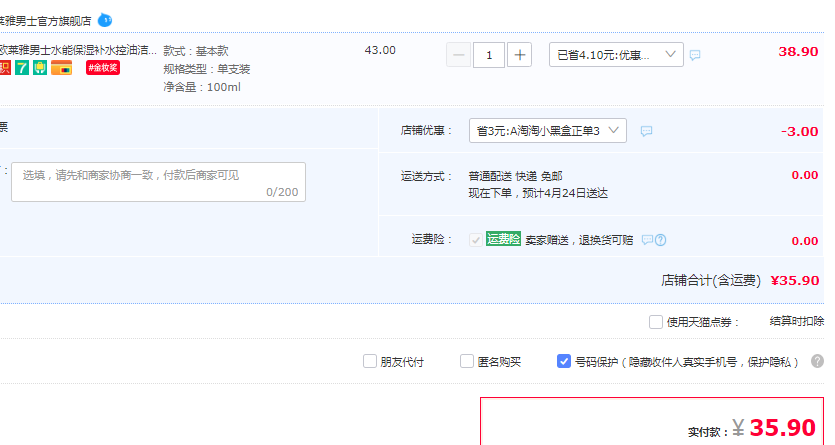The image size is (835, 445).
Task: Open the 欧莱雅男士 product title link
Action: (x=78, y=50)
